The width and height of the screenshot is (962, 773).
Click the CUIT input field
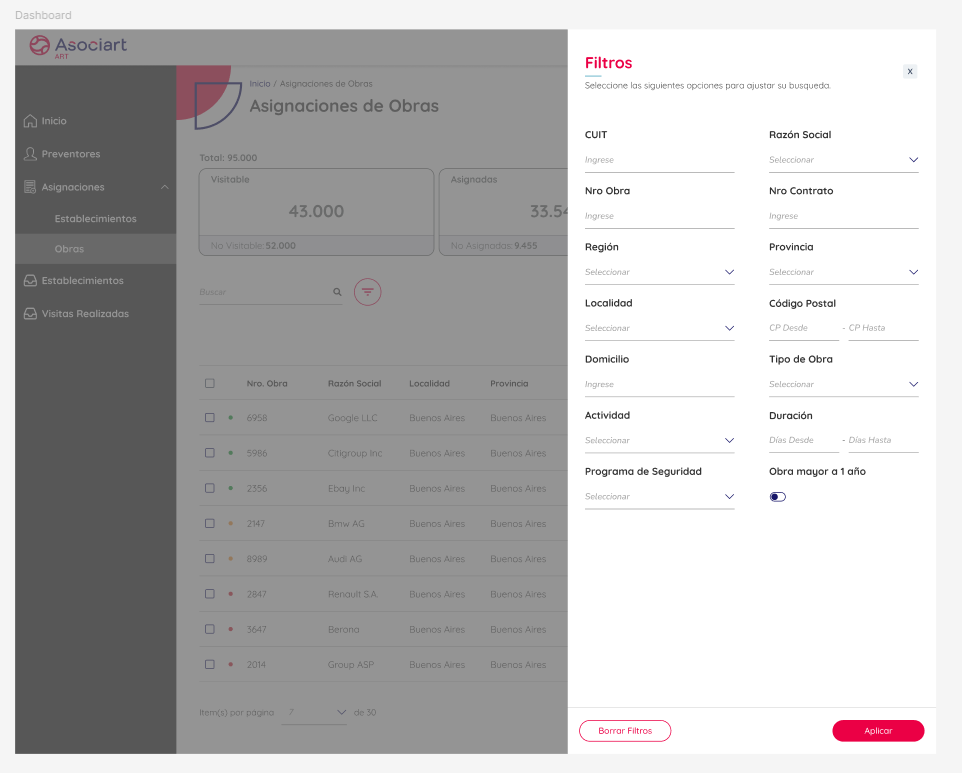659,160
